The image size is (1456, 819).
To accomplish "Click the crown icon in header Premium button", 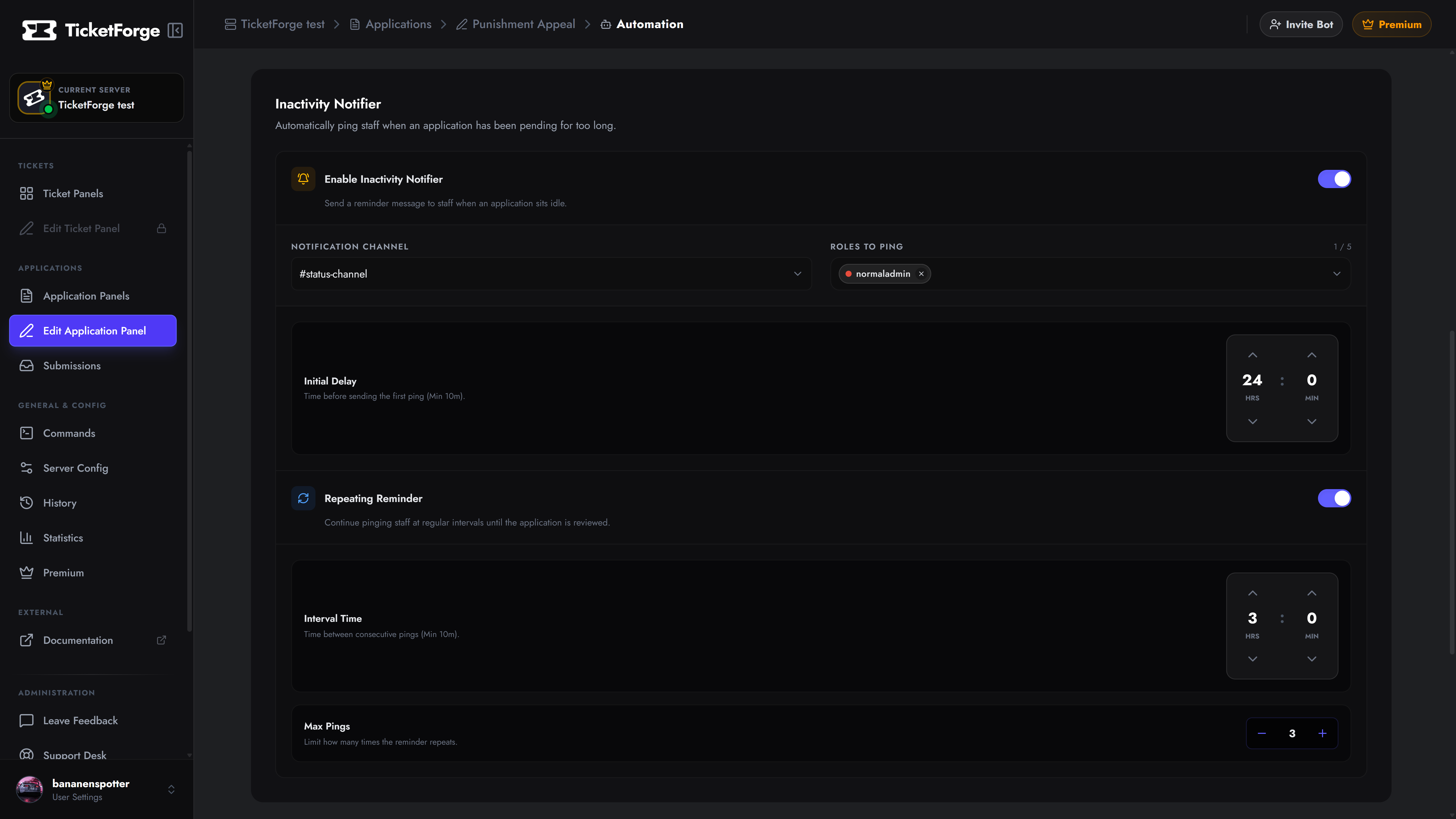I will pos(1368,24).
